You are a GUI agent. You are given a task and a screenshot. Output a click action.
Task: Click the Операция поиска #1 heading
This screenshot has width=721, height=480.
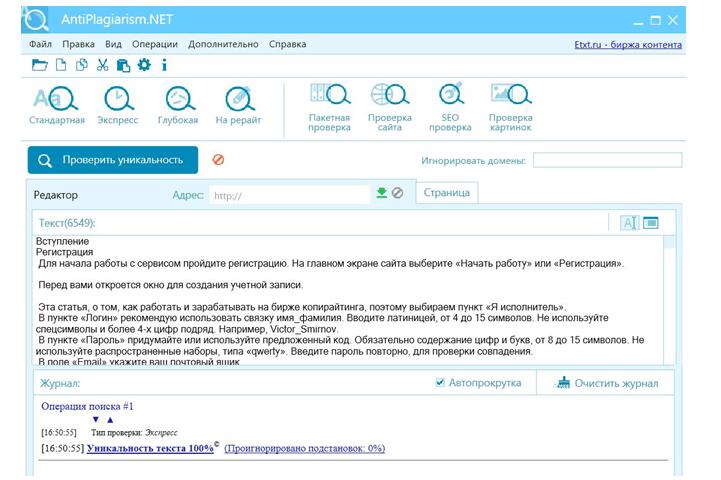[x=87, y=406]
